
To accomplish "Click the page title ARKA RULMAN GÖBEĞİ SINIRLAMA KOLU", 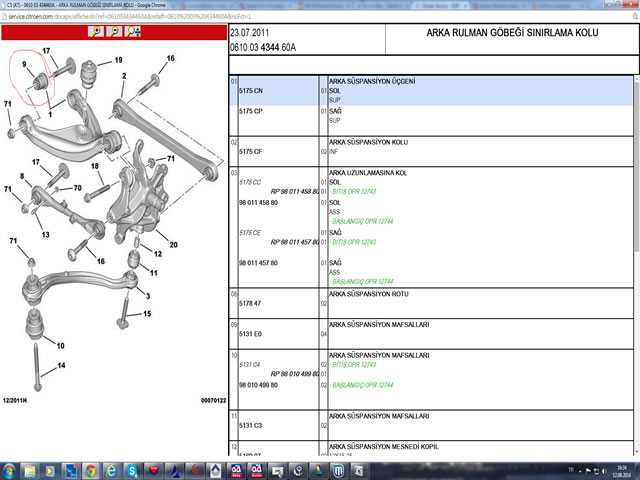I will 512,33.
